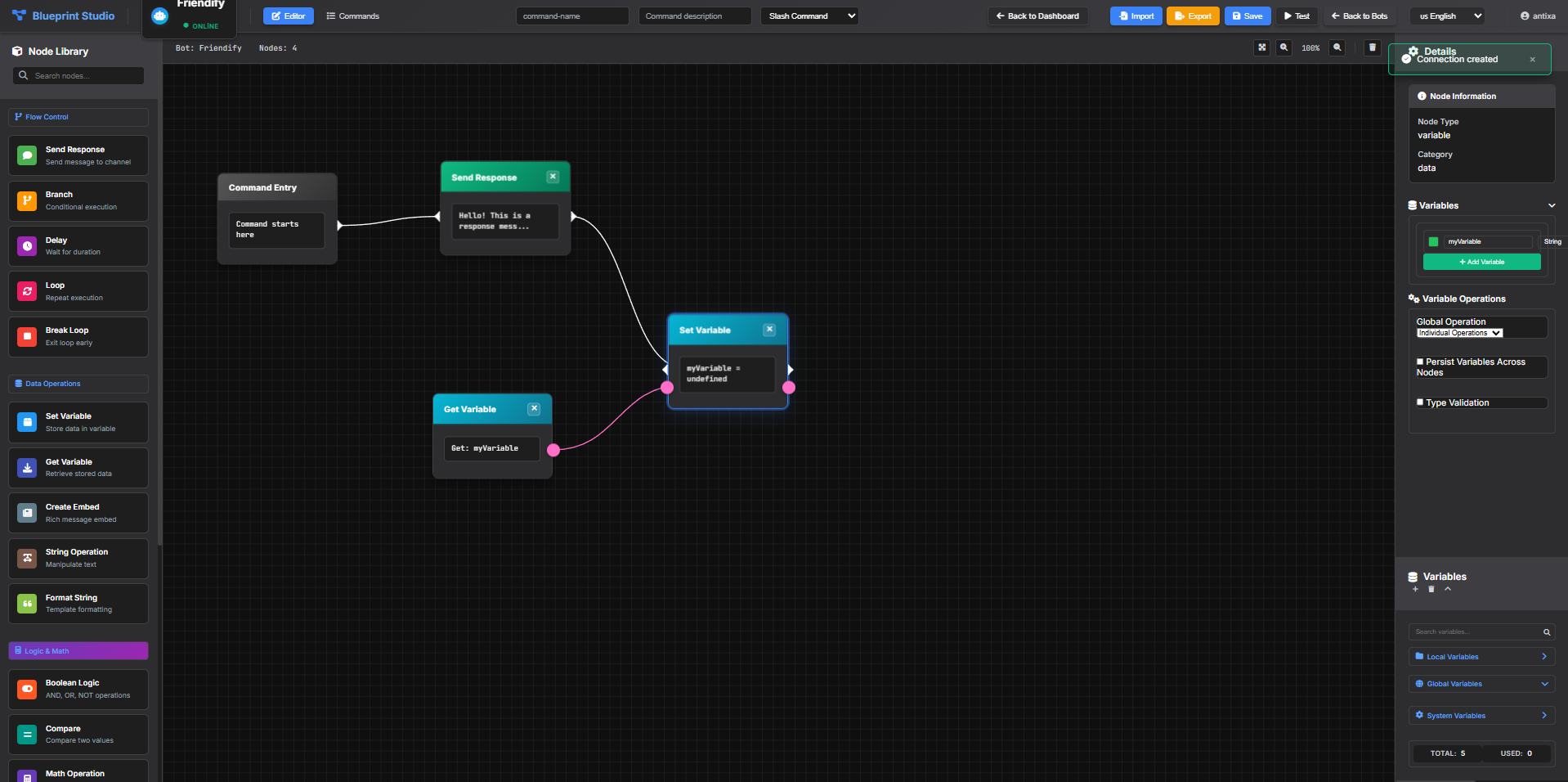Collapse the Global Variables group
The image size is (1568, 782).
coord(1481,684)
